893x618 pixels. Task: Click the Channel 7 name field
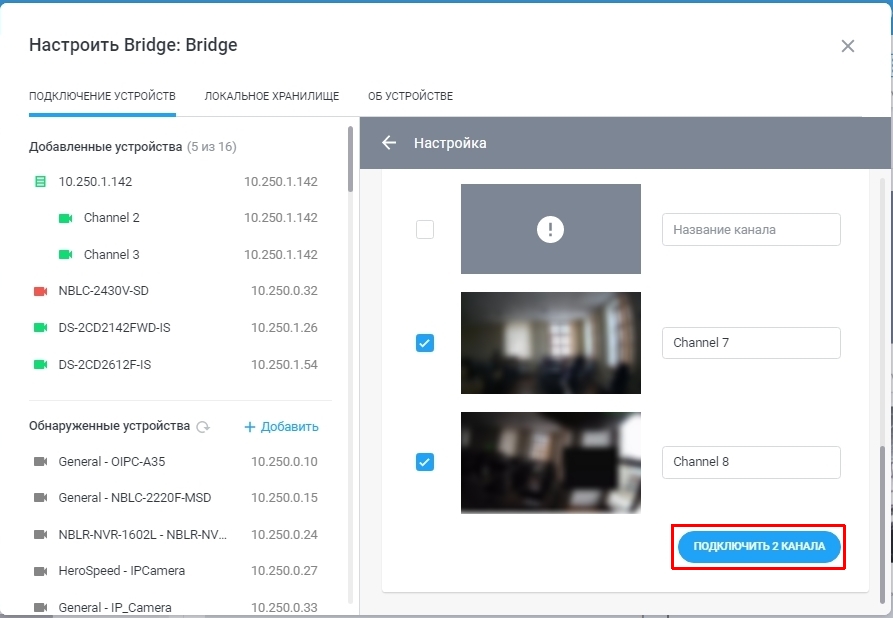coord(751,343)
